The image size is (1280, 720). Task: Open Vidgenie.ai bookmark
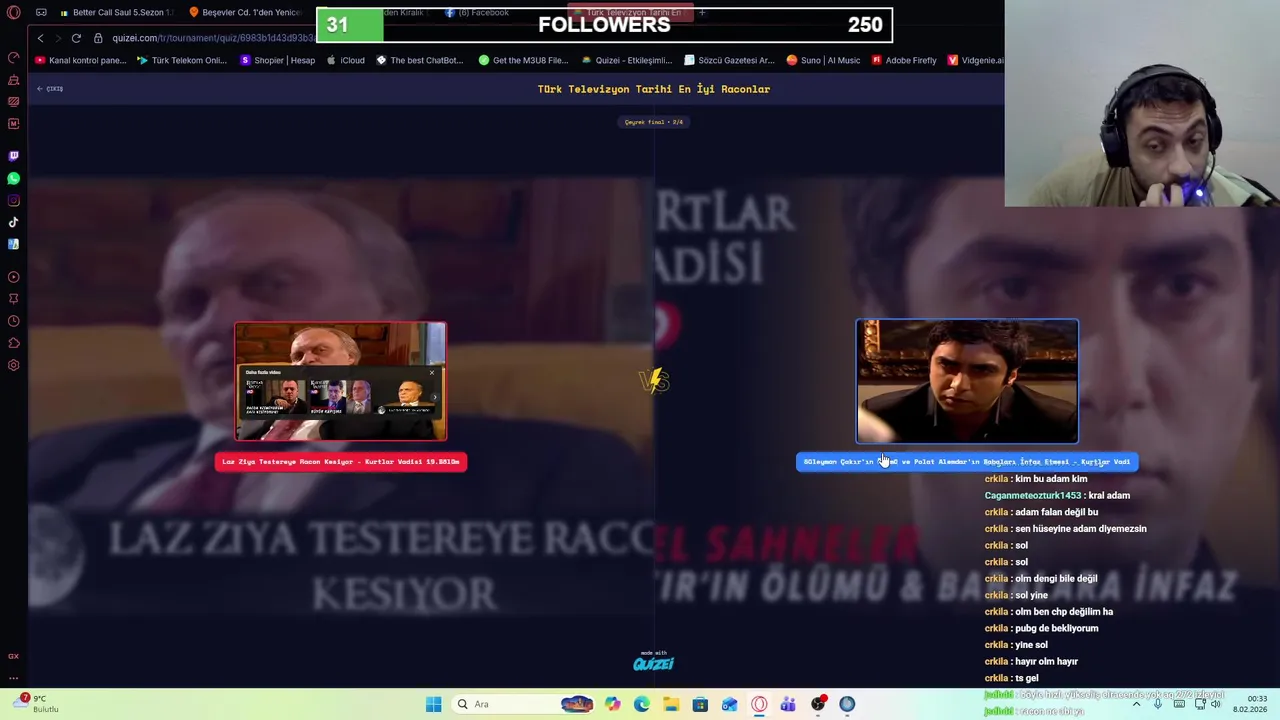(x=975, y=60)
